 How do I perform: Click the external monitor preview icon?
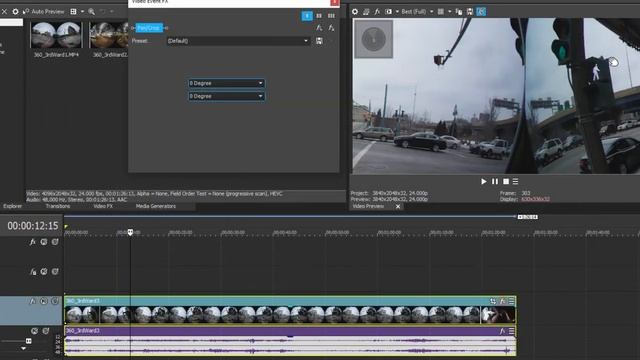click(366, 11)
